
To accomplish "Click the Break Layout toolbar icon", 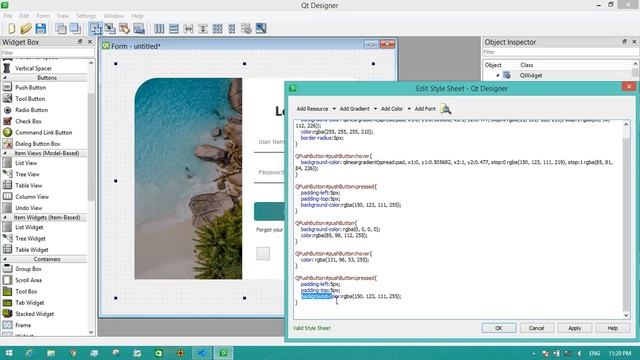I will pyautogui.click(x=246, y=29).
